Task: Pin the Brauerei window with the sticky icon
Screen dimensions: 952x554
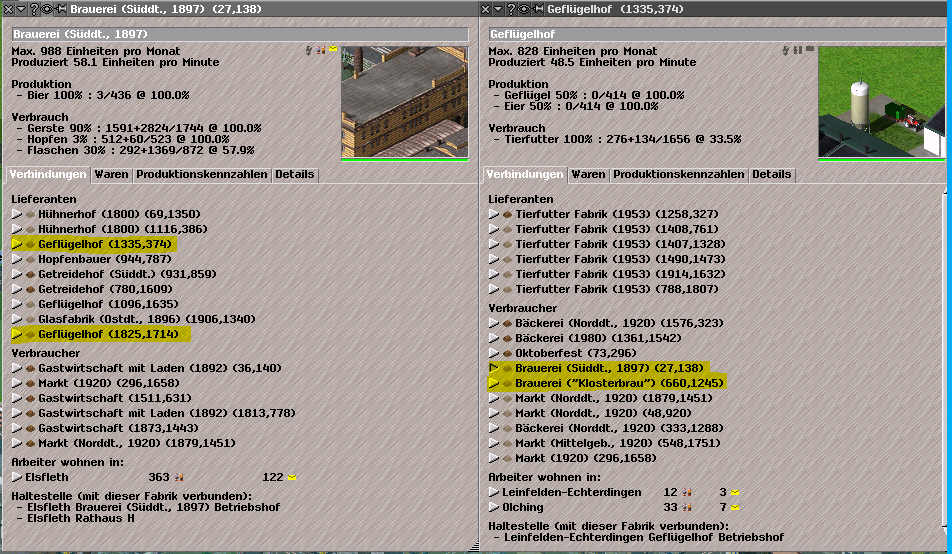Action: (60, 8)
